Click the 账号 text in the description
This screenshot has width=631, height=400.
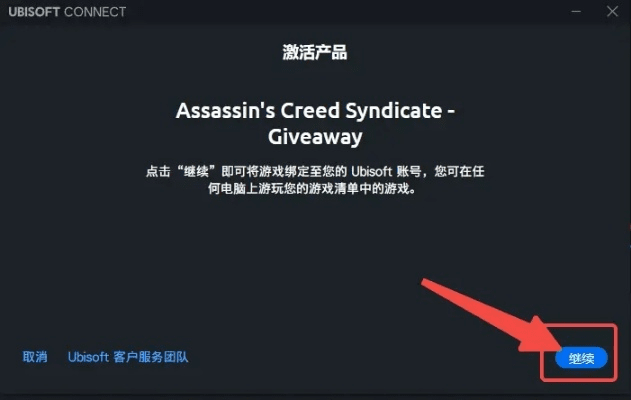[409, 171]
